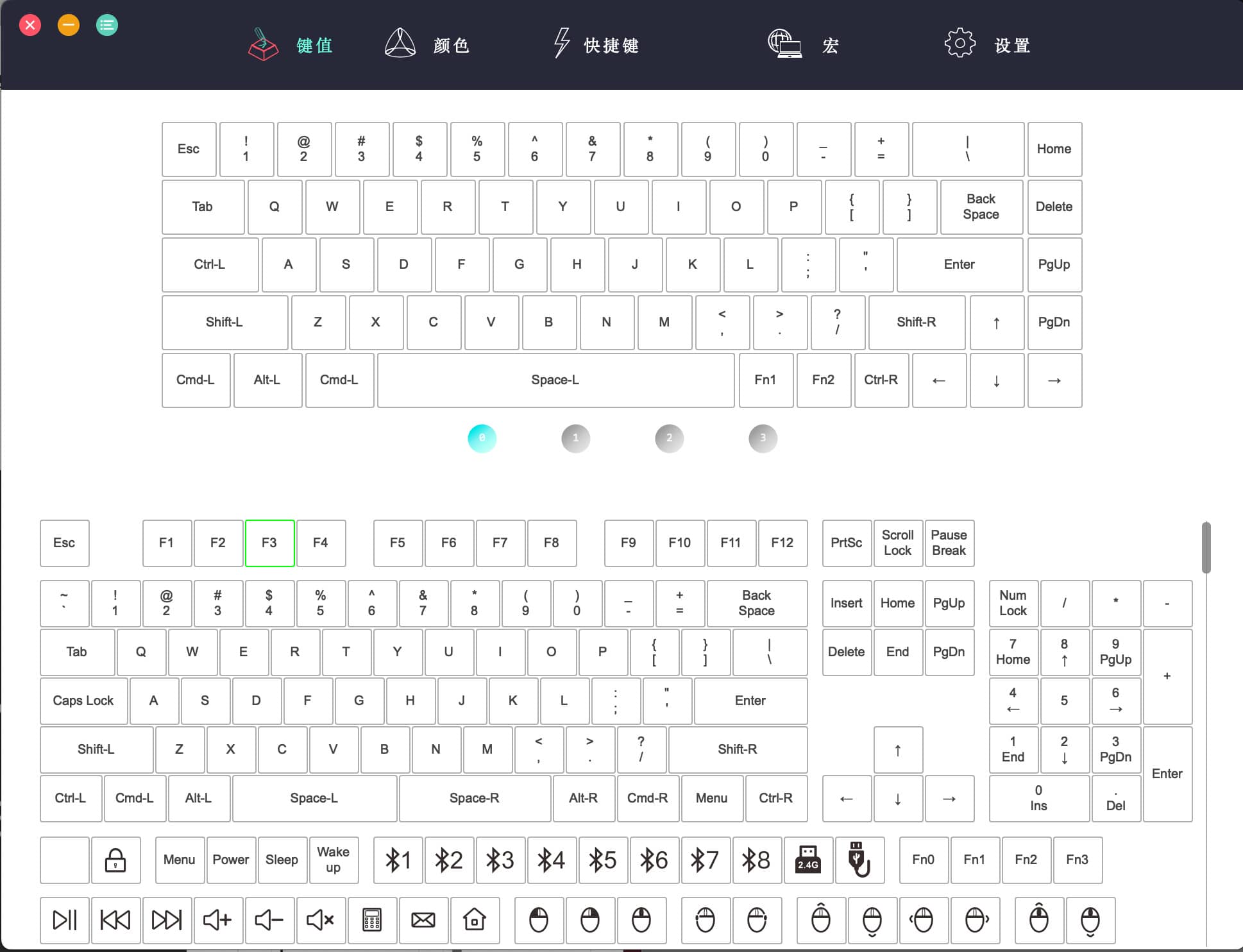Viewport: 1243px width, 952px height.
Task: Switch to layer 2 indicator
Action: tap(669, 438)
